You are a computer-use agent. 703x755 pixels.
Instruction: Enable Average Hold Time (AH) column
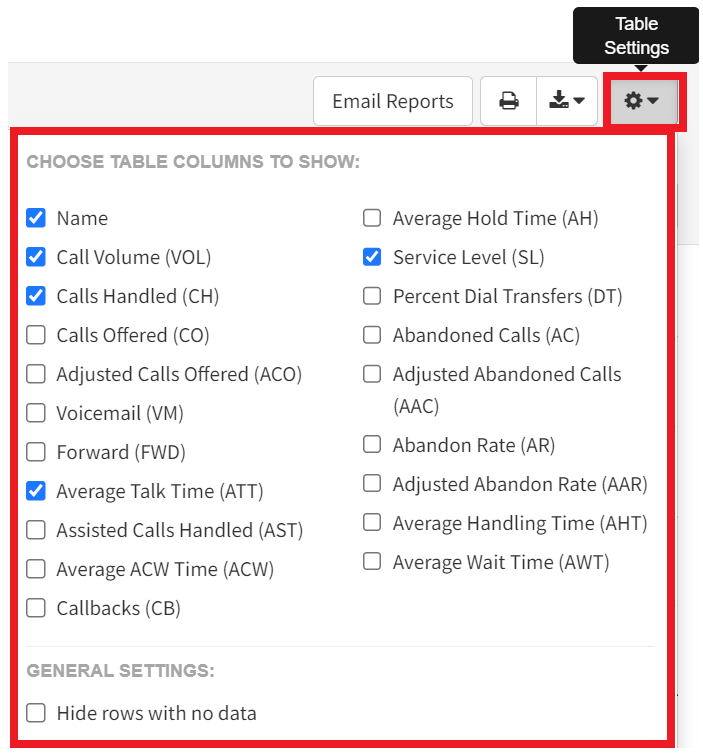coord(372,218)
